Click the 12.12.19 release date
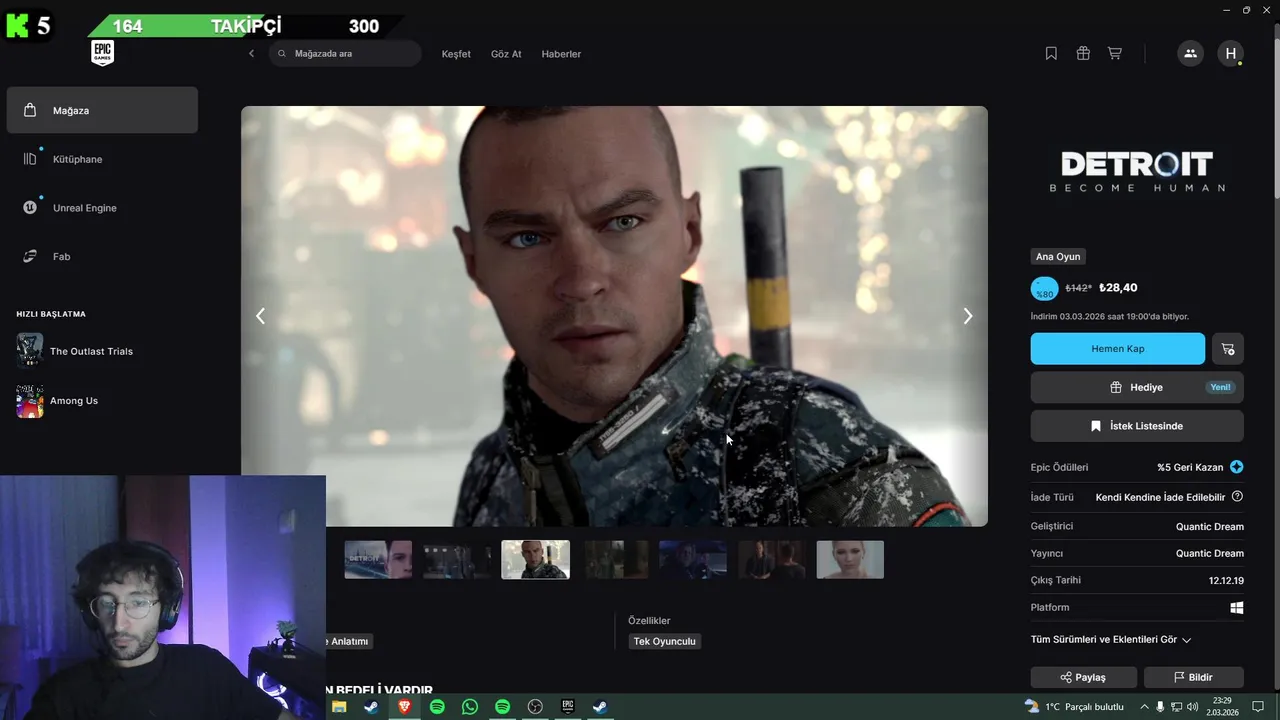Screen dimensions: 1280x720 tap(1226, 580)
